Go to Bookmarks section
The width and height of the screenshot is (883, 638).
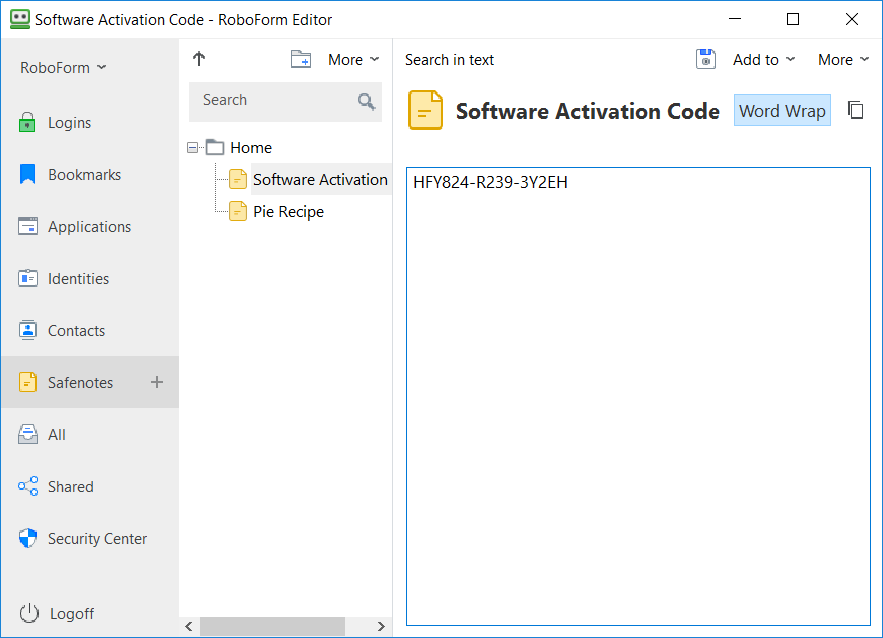pos(90,175)
